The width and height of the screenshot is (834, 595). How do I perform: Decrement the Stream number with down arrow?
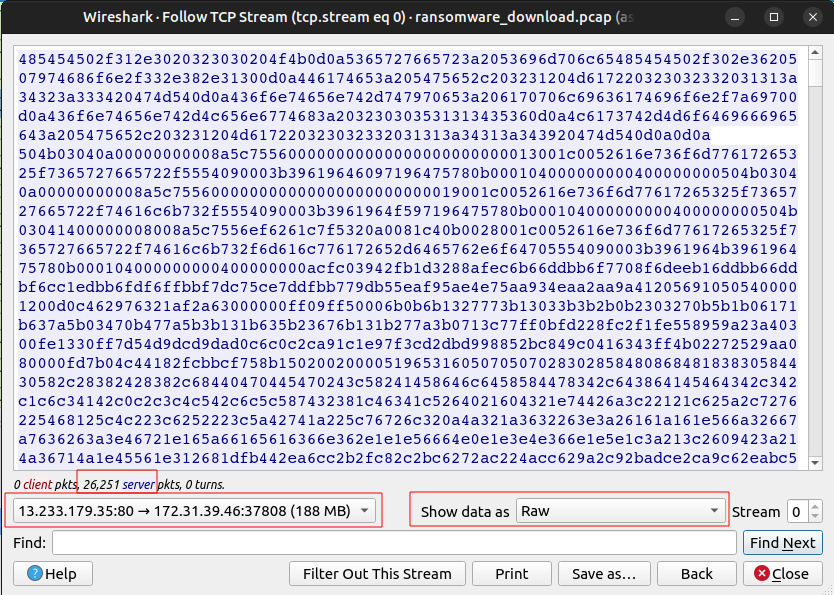click(815, 517)
